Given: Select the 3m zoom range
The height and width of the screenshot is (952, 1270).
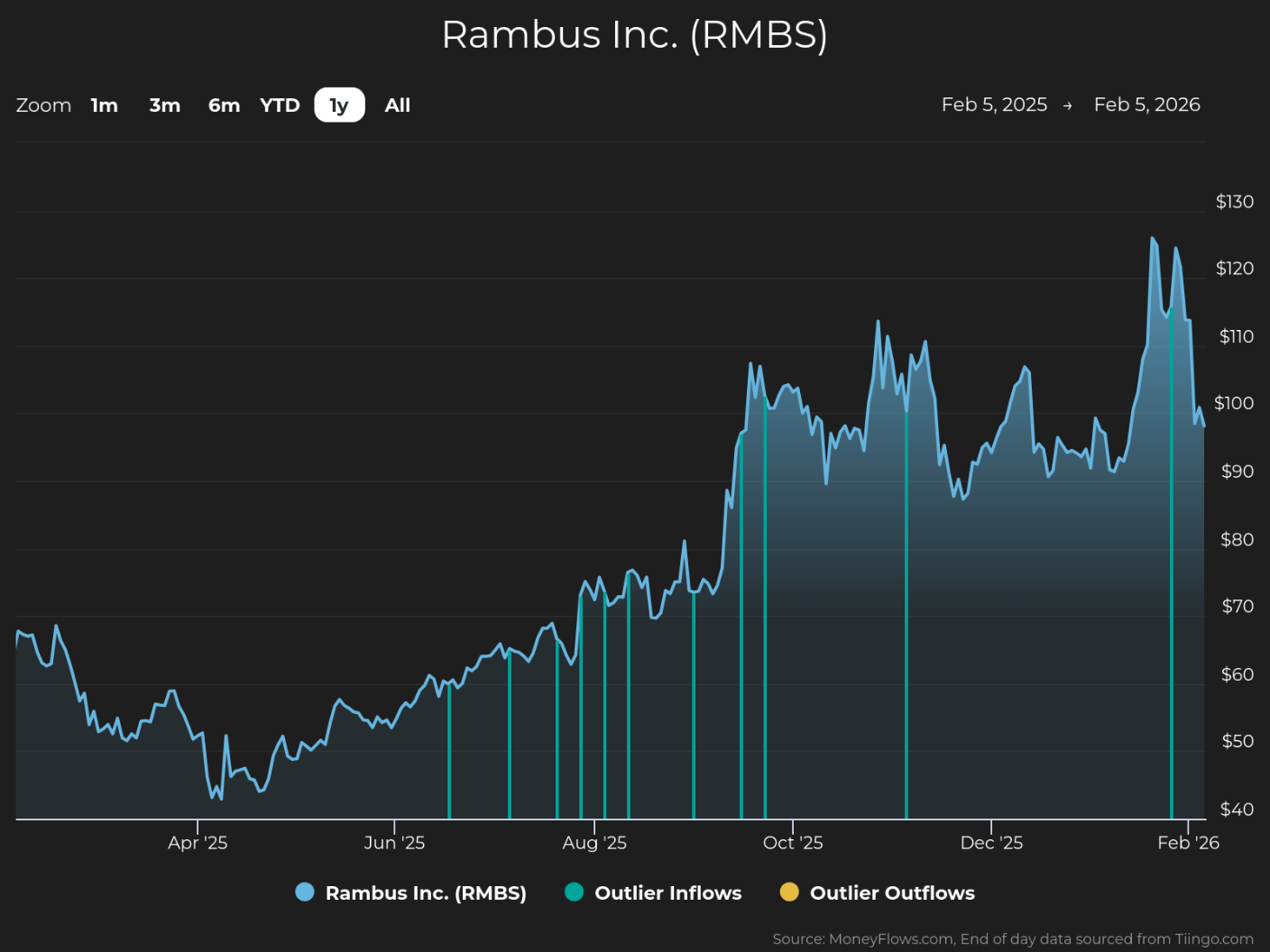Looking at the screenshot, I should coord(165,105).
